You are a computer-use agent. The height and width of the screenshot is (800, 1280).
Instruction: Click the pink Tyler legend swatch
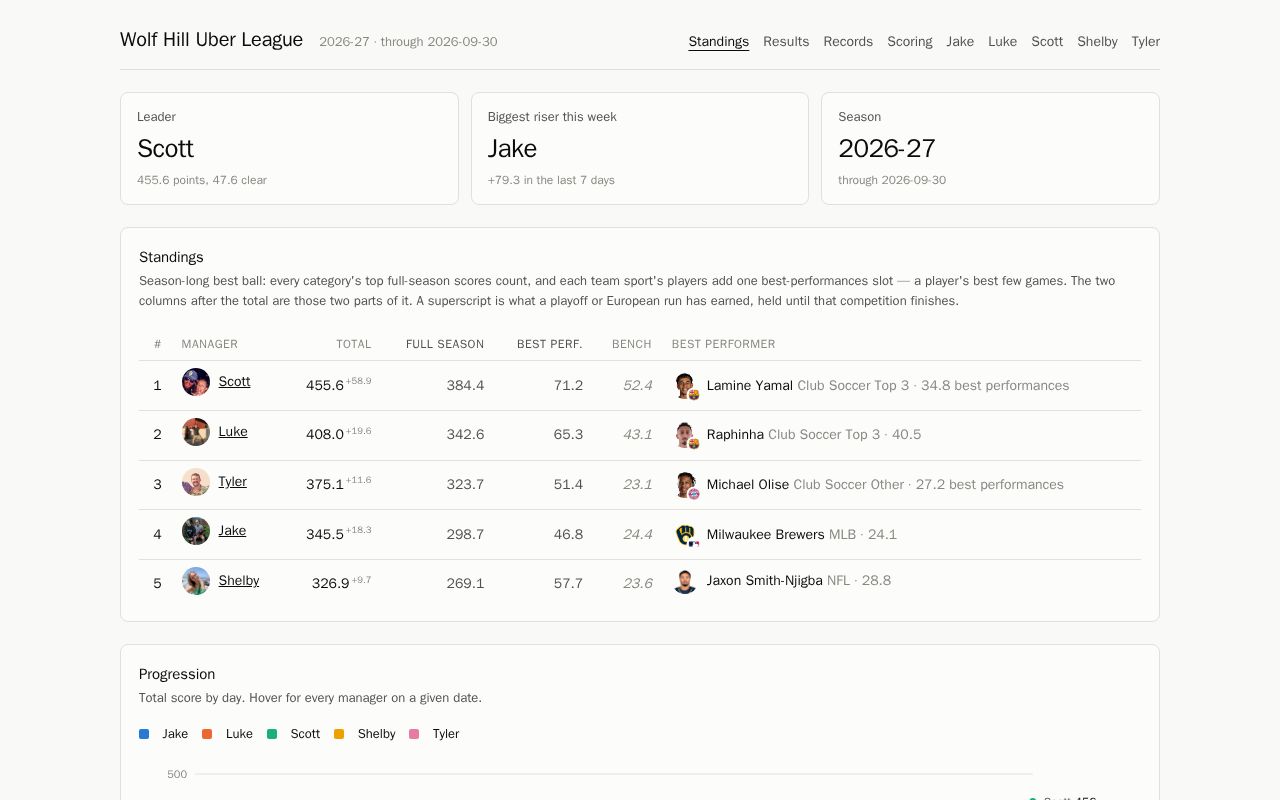click(414, 734)
